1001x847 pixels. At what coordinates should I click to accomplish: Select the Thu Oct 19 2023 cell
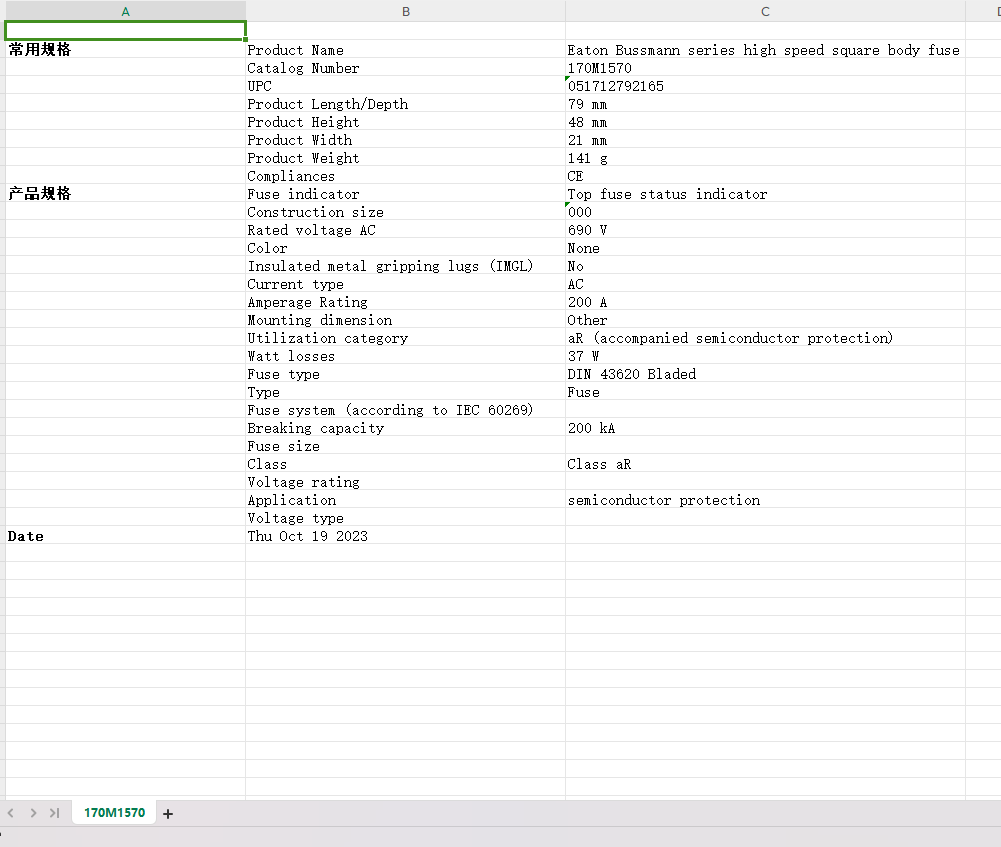click(405, 536)
